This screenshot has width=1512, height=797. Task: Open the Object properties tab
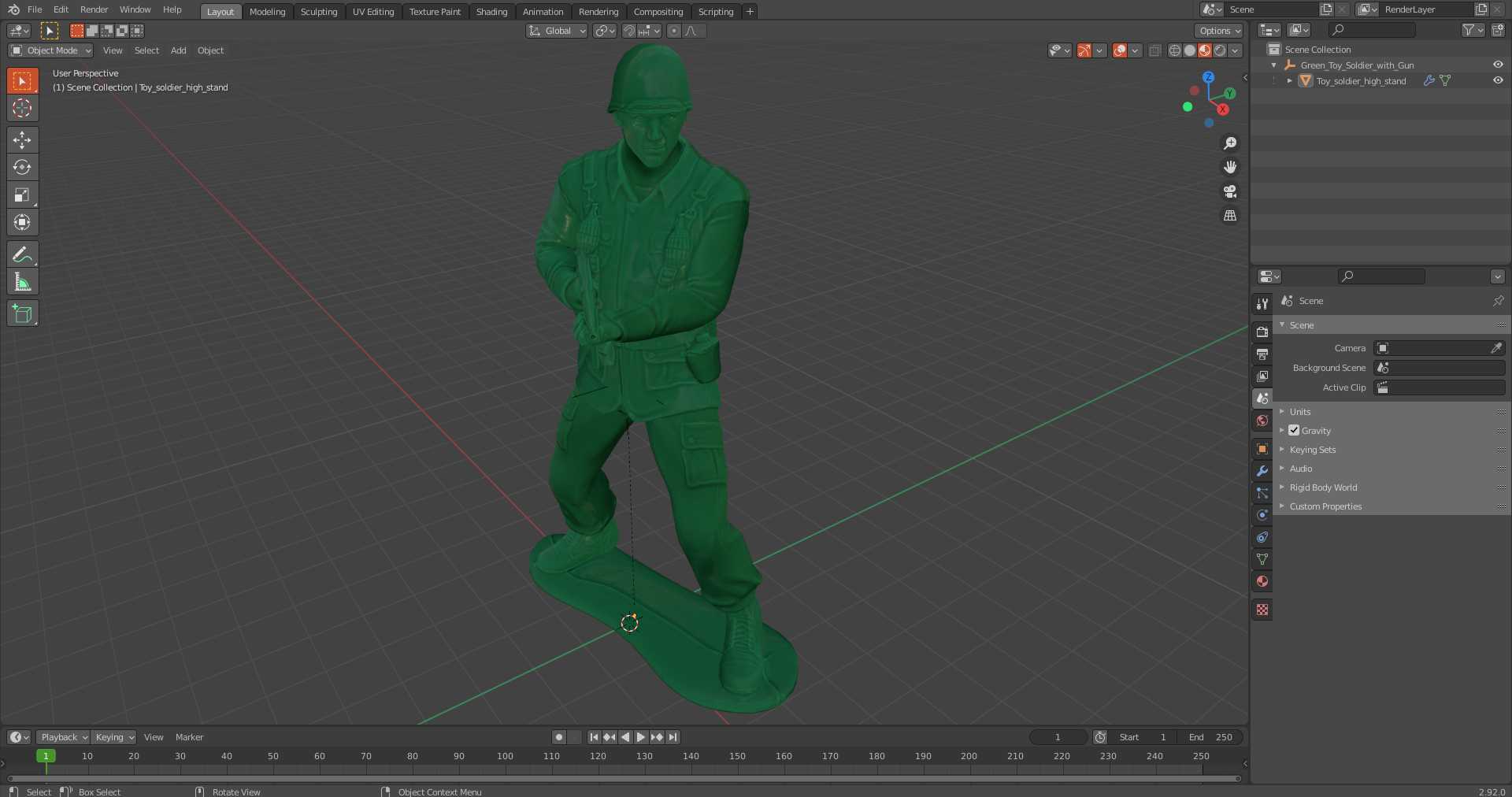[x=1262, y=449]
